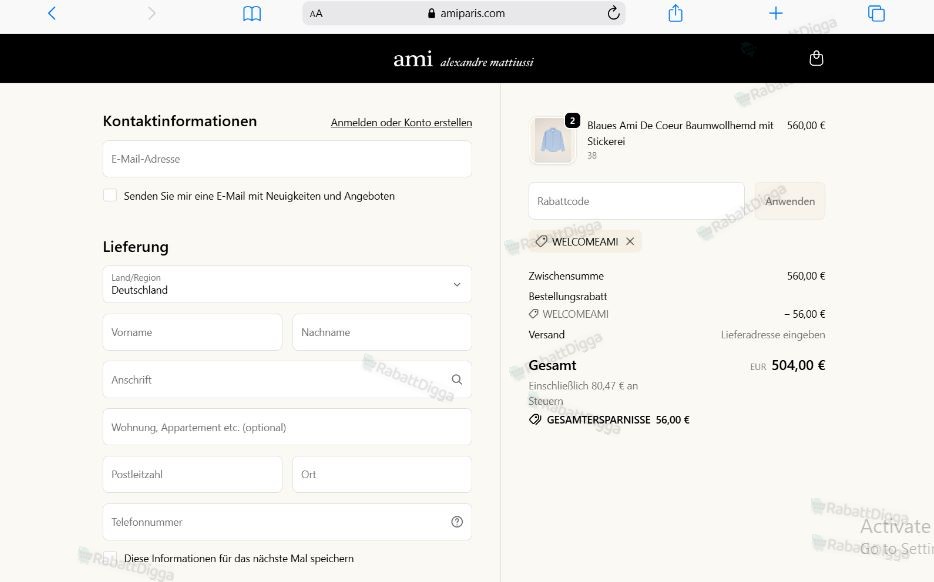Open the share sheet icon

(x=675, y=13)
